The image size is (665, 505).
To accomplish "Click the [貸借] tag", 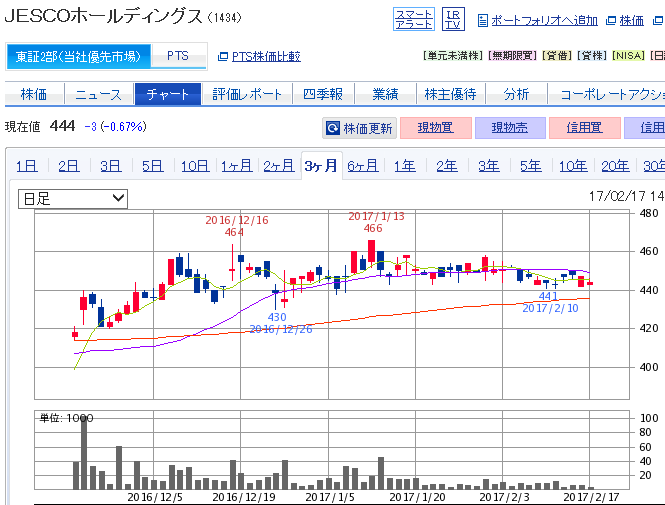I will [x=557, y=56].
